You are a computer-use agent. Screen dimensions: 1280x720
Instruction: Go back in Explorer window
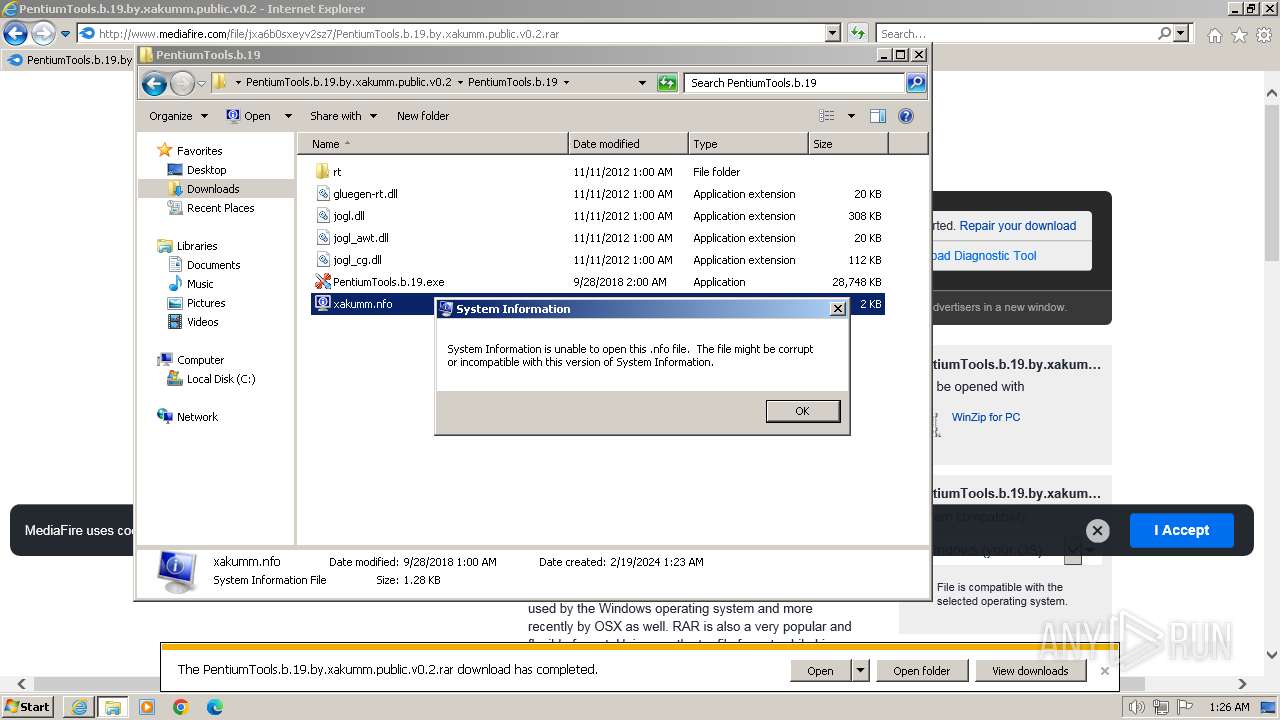click(x=154, y=83)
